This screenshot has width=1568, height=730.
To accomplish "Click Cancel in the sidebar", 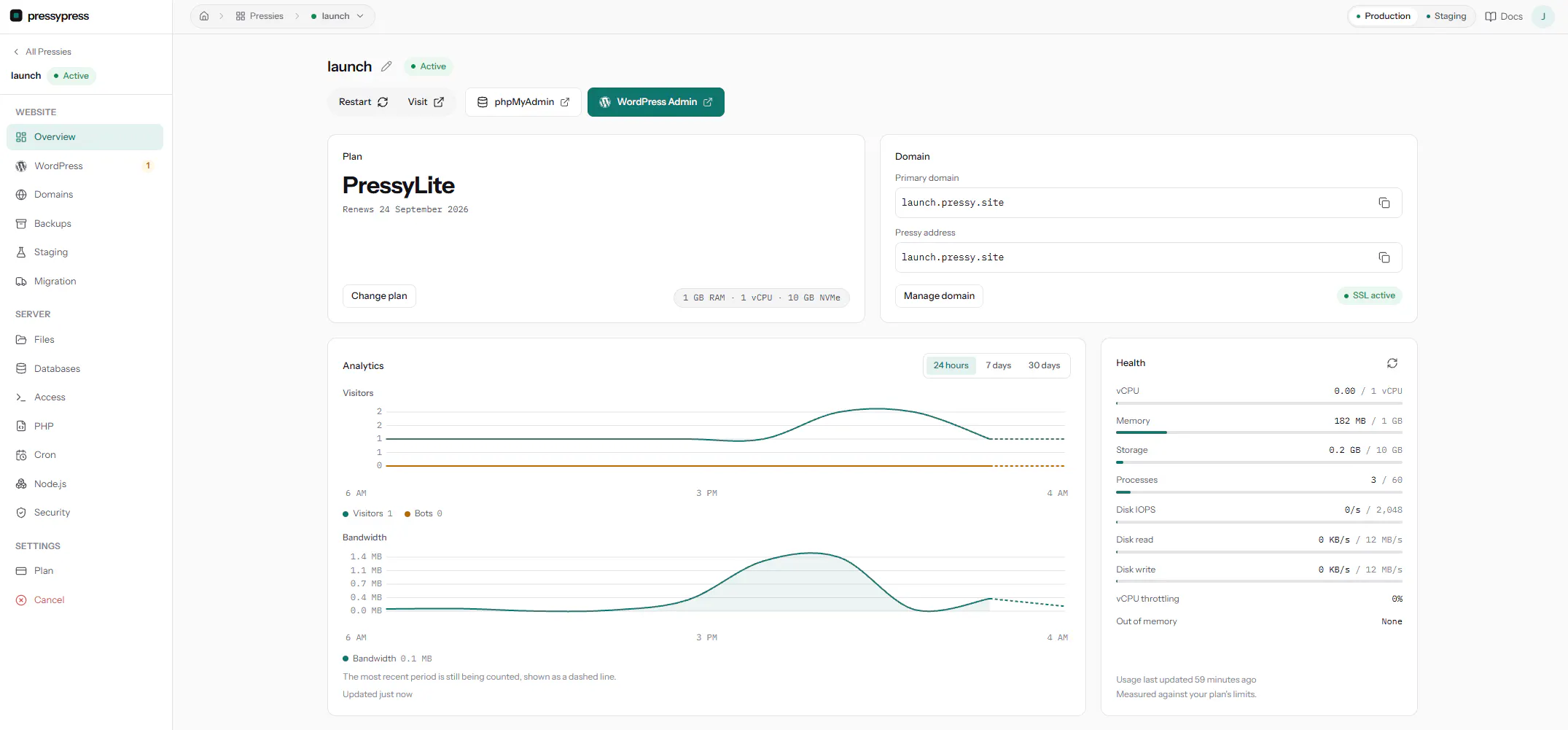I will 85,600.
